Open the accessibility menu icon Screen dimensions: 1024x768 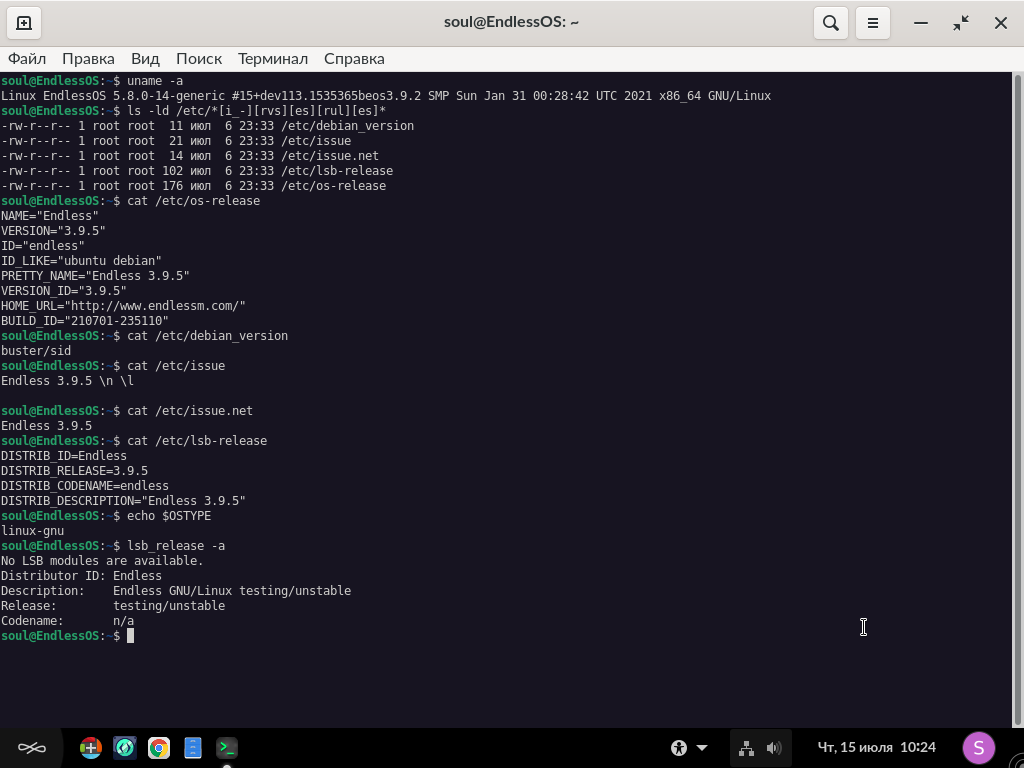679,748
